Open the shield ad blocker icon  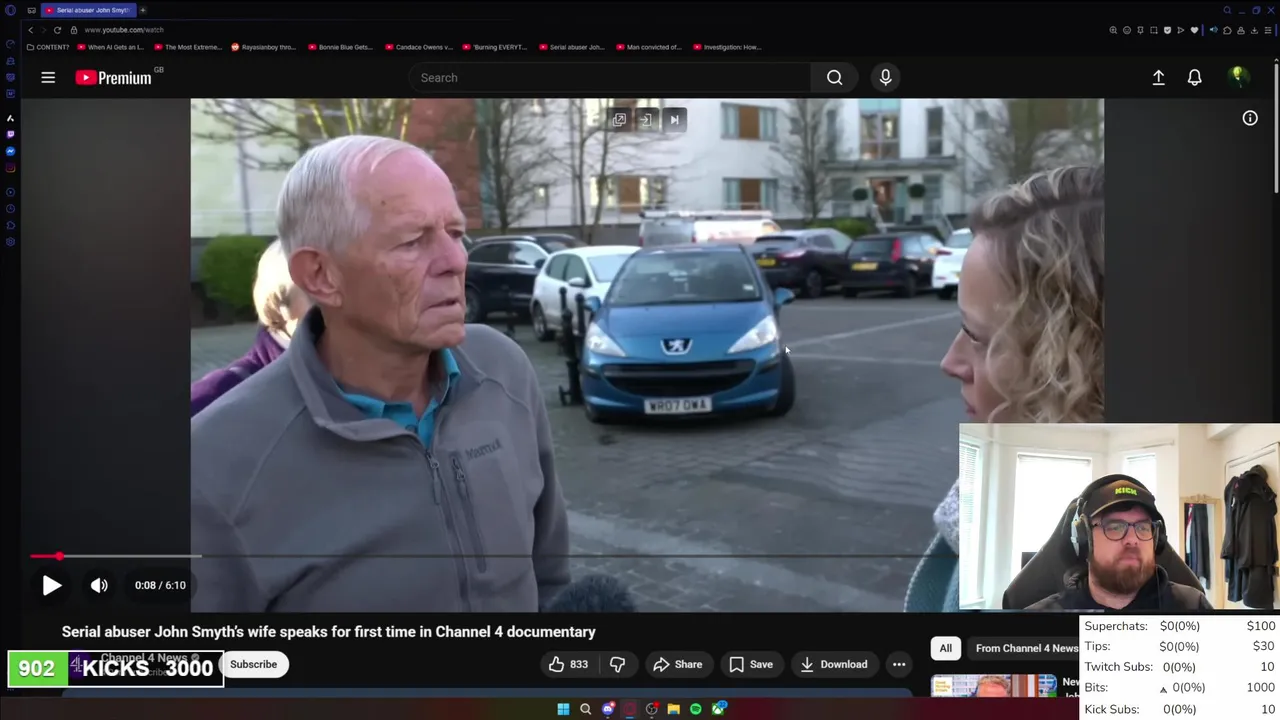pyautogui.click(x=1167, y=30)
